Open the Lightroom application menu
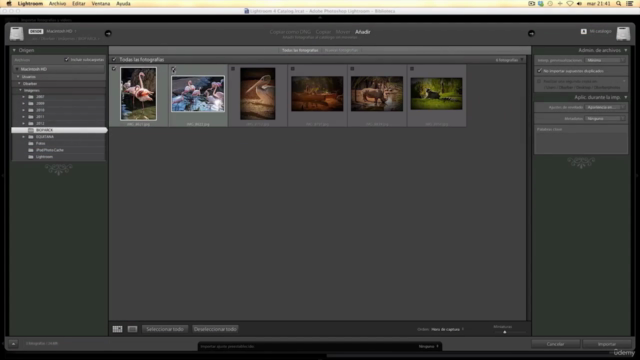640x360 pixels. (x=30, y=4)
